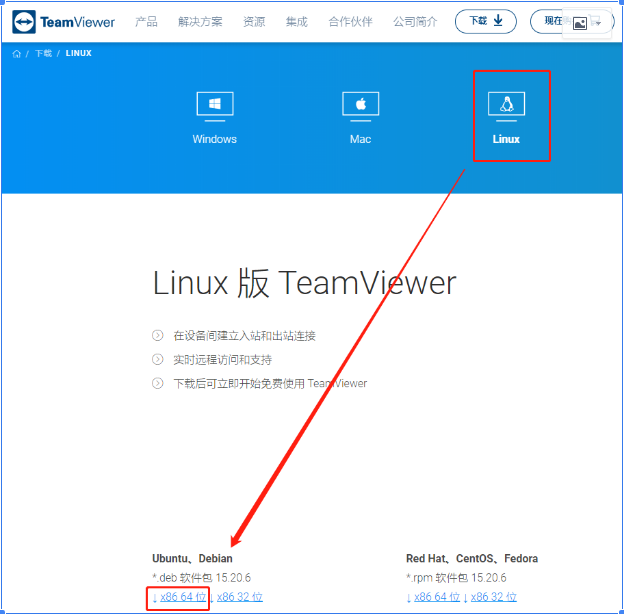Click the Linux 版 TeamViewer heading
Viewport: 624px width, 614px height.
(304, 283)
